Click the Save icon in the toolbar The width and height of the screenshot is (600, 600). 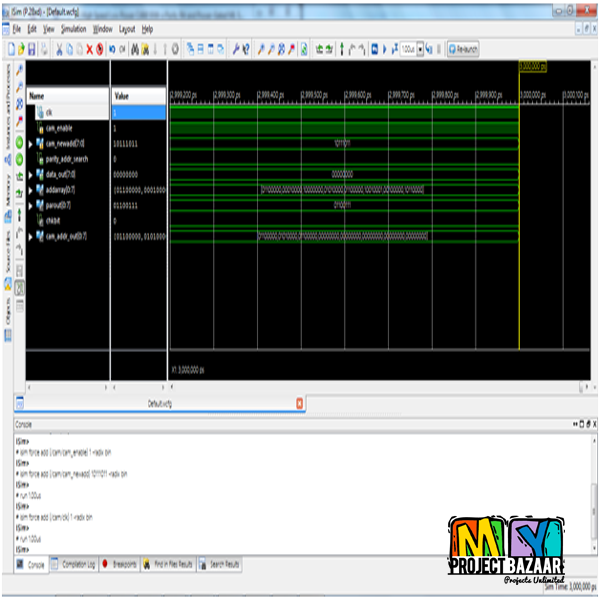[x=31, y=48]
